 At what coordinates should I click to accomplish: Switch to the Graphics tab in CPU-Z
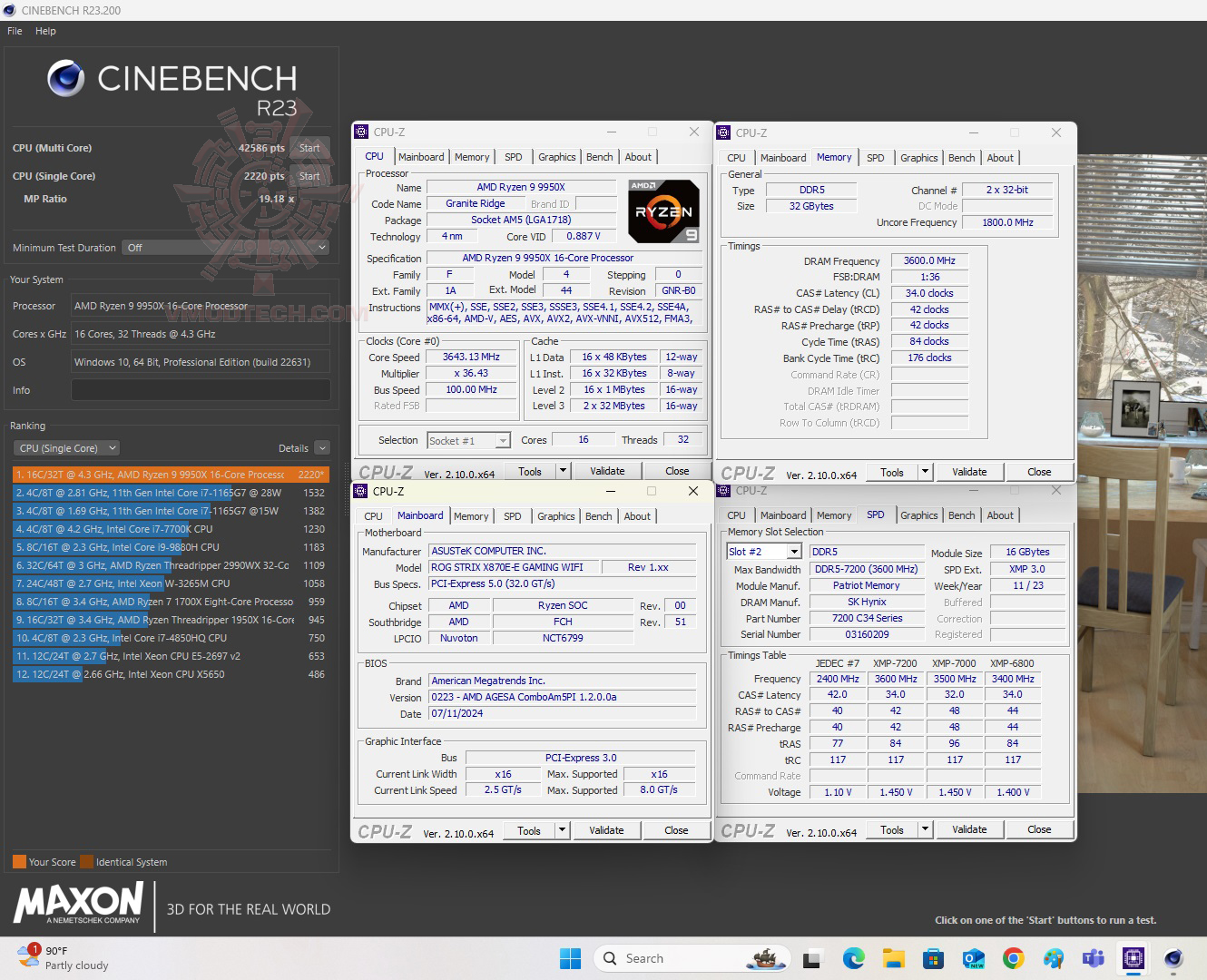[556, 156]
